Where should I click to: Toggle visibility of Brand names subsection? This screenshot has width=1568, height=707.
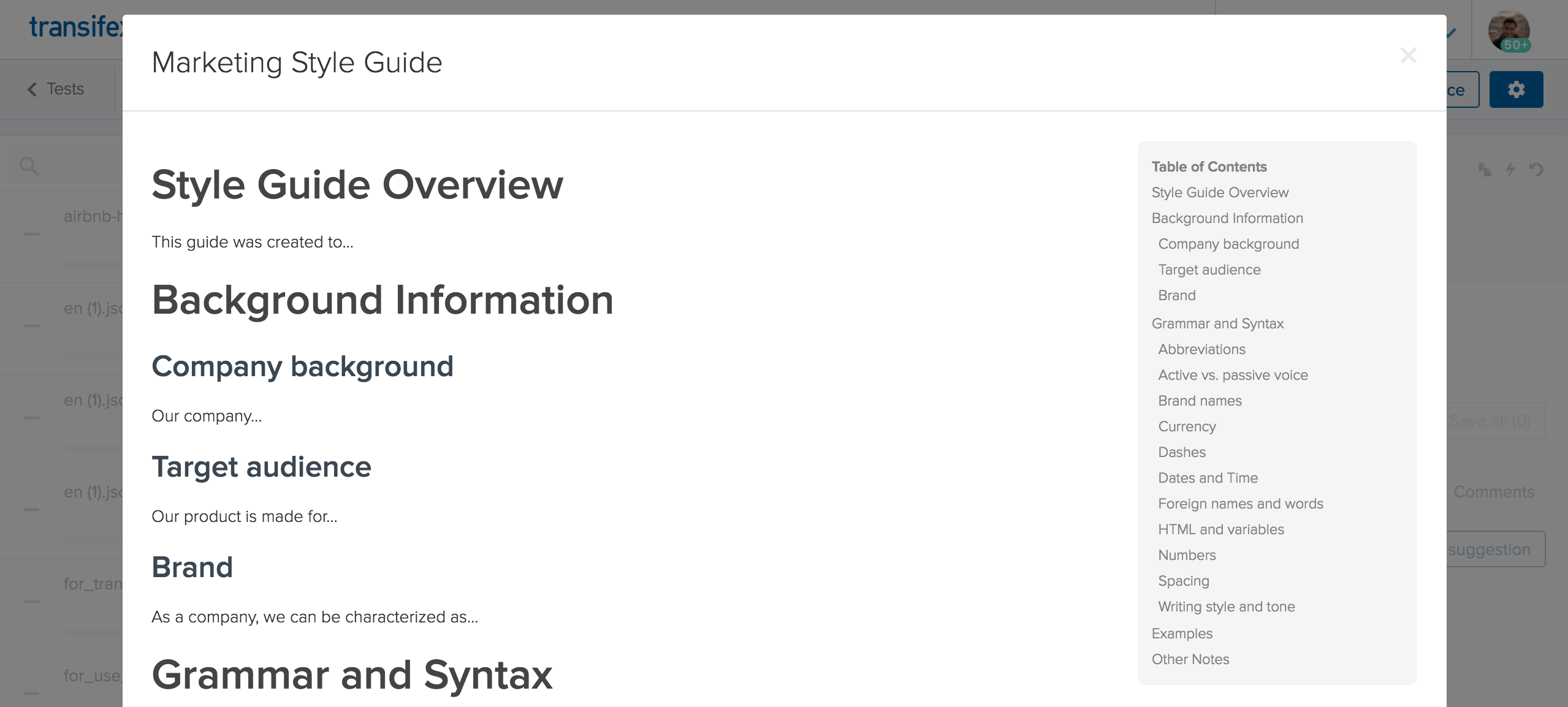tap(1199, 400)
